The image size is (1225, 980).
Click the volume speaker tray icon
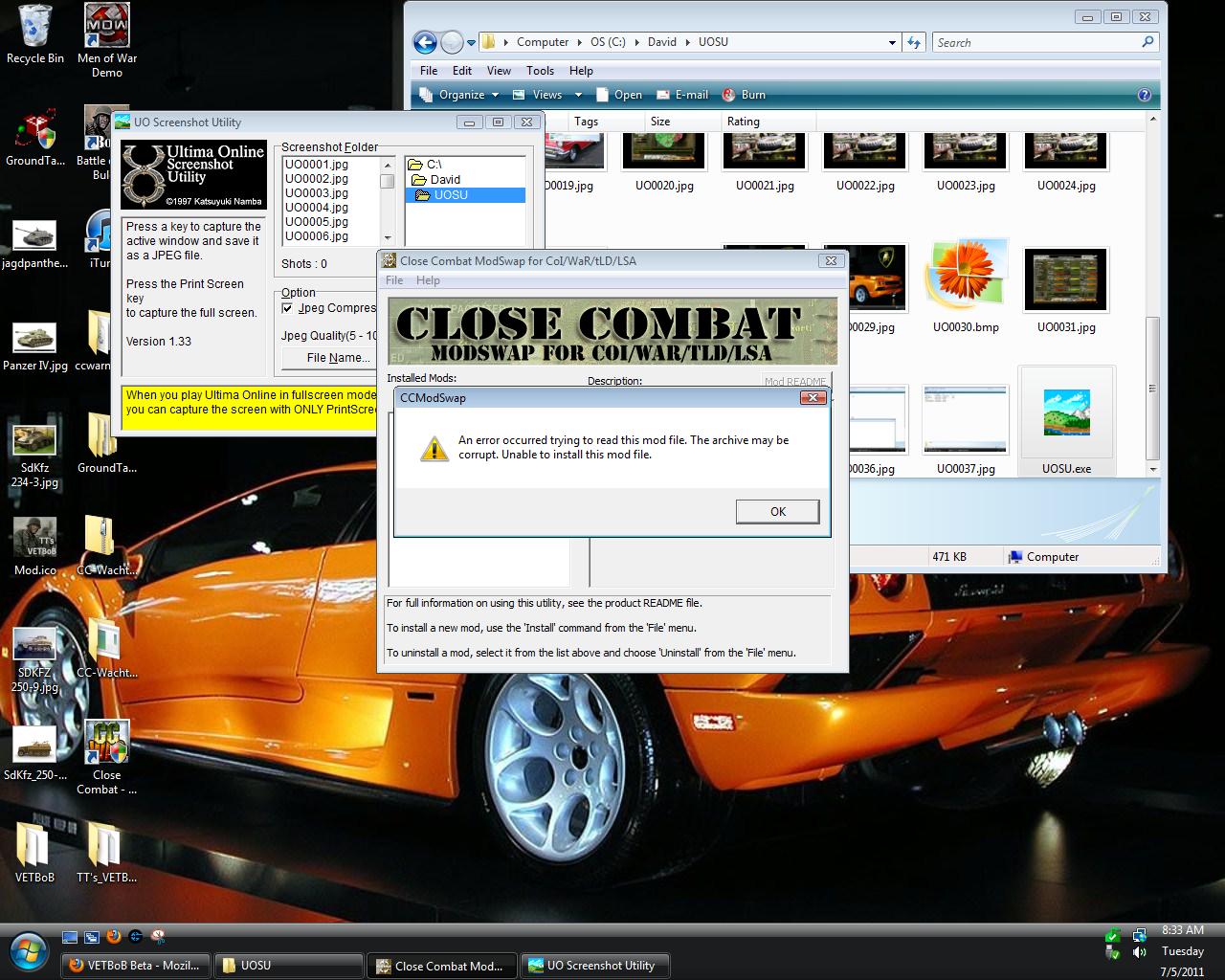[1139, 952]
